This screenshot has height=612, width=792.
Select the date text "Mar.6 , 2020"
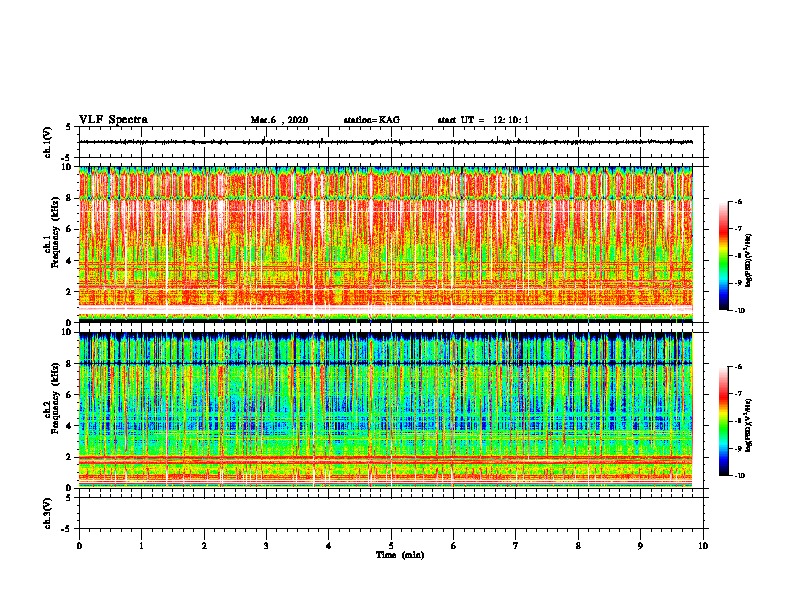[x=279, y=120]
